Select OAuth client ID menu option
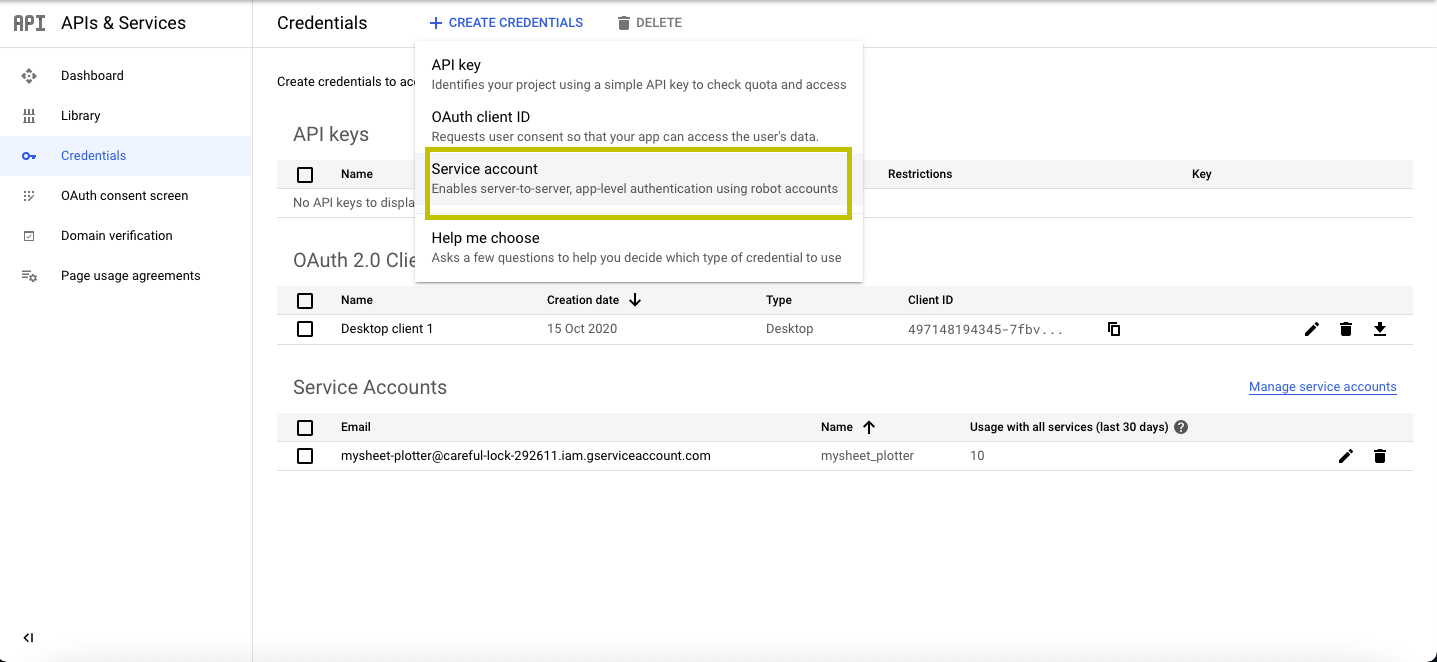Image resolution: width=1437 pixels, height=662 pixels. (x=637, y=126)
